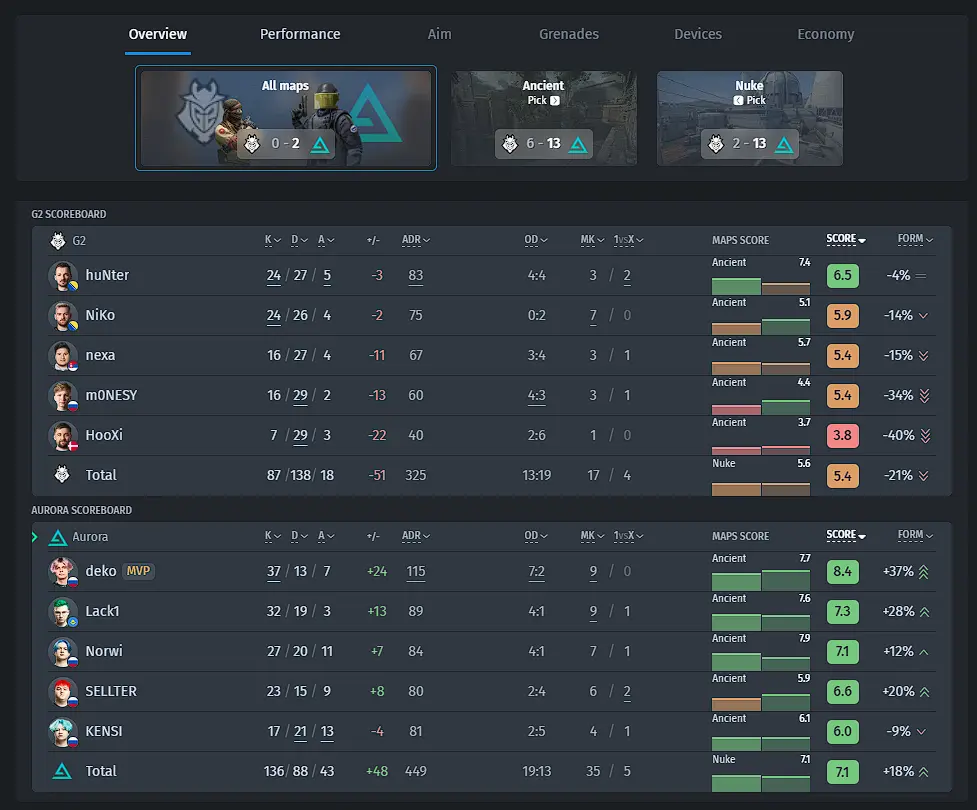The image size is (977, 810).
Task: Open NiKo's player profile name
Action: pyautogui.click(x=100, y=315)
